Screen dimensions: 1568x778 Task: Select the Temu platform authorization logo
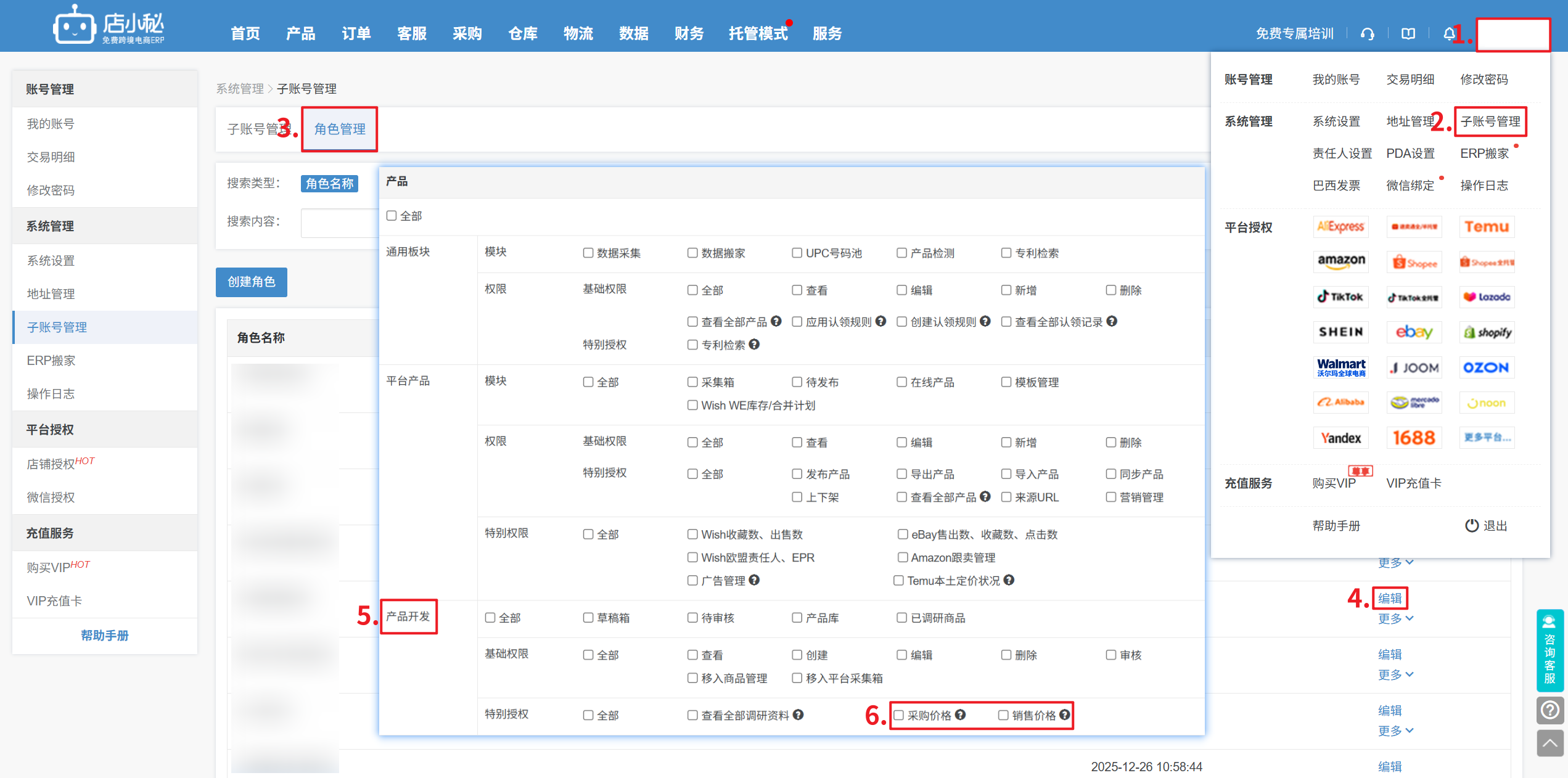pos(1486,227)
